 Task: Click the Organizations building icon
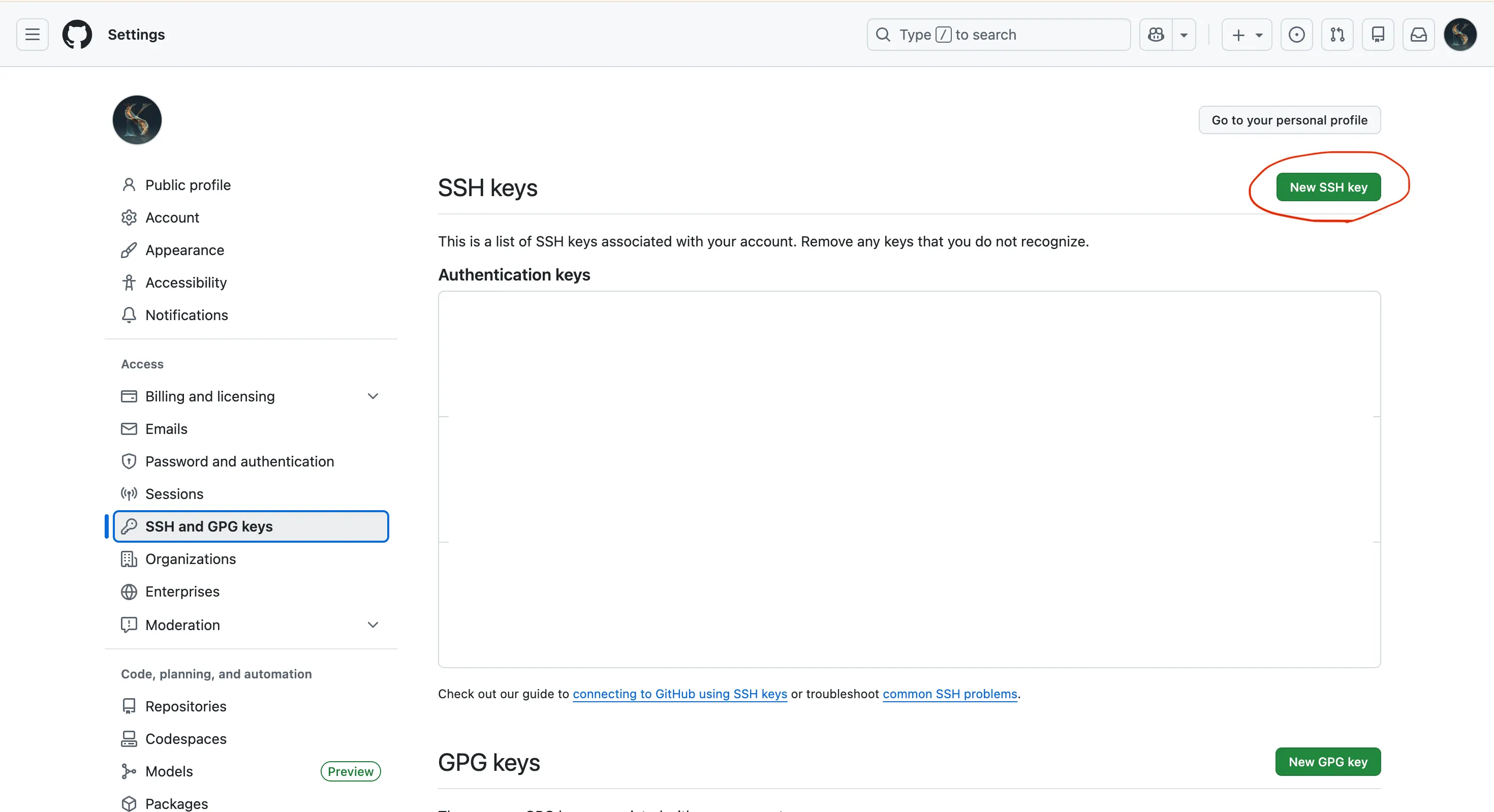click(x=129, y=558)
